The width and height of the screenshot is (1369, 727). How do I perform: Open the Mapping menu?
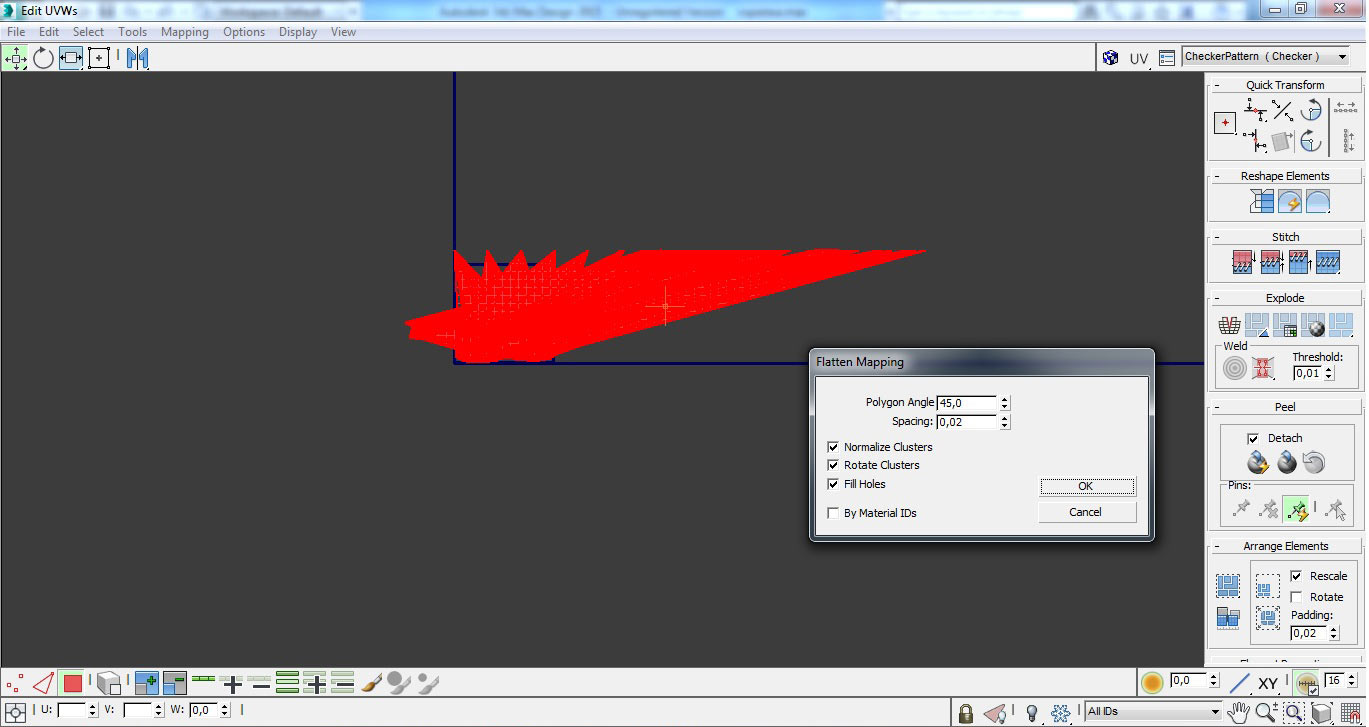coord(184,32)
